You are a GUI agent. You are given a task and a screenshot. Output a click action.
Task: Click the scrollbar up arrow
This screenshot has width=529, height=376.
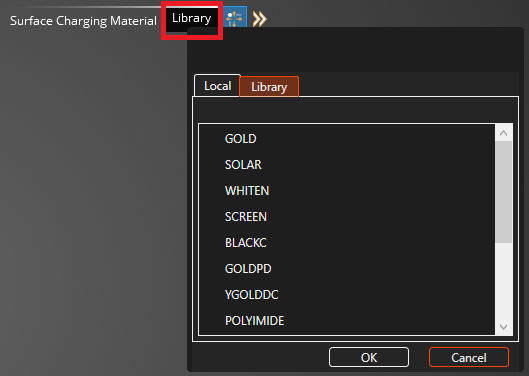503,133
